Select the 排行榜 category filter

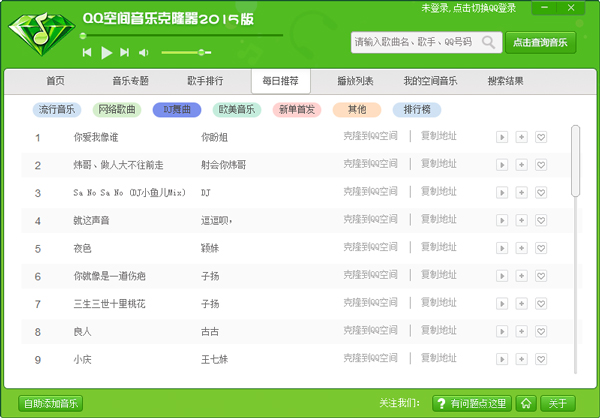[416, 110]
